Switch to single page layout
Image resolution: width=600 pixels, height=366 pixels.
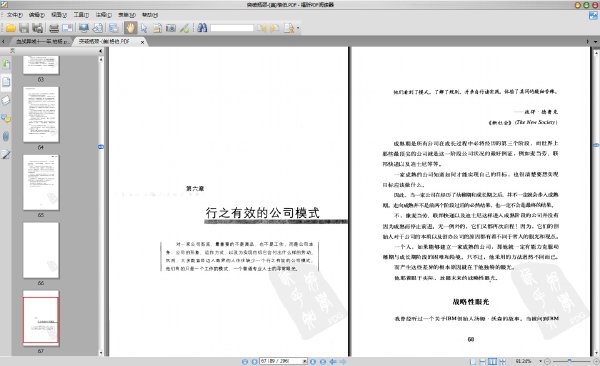(x=473, y=361)
